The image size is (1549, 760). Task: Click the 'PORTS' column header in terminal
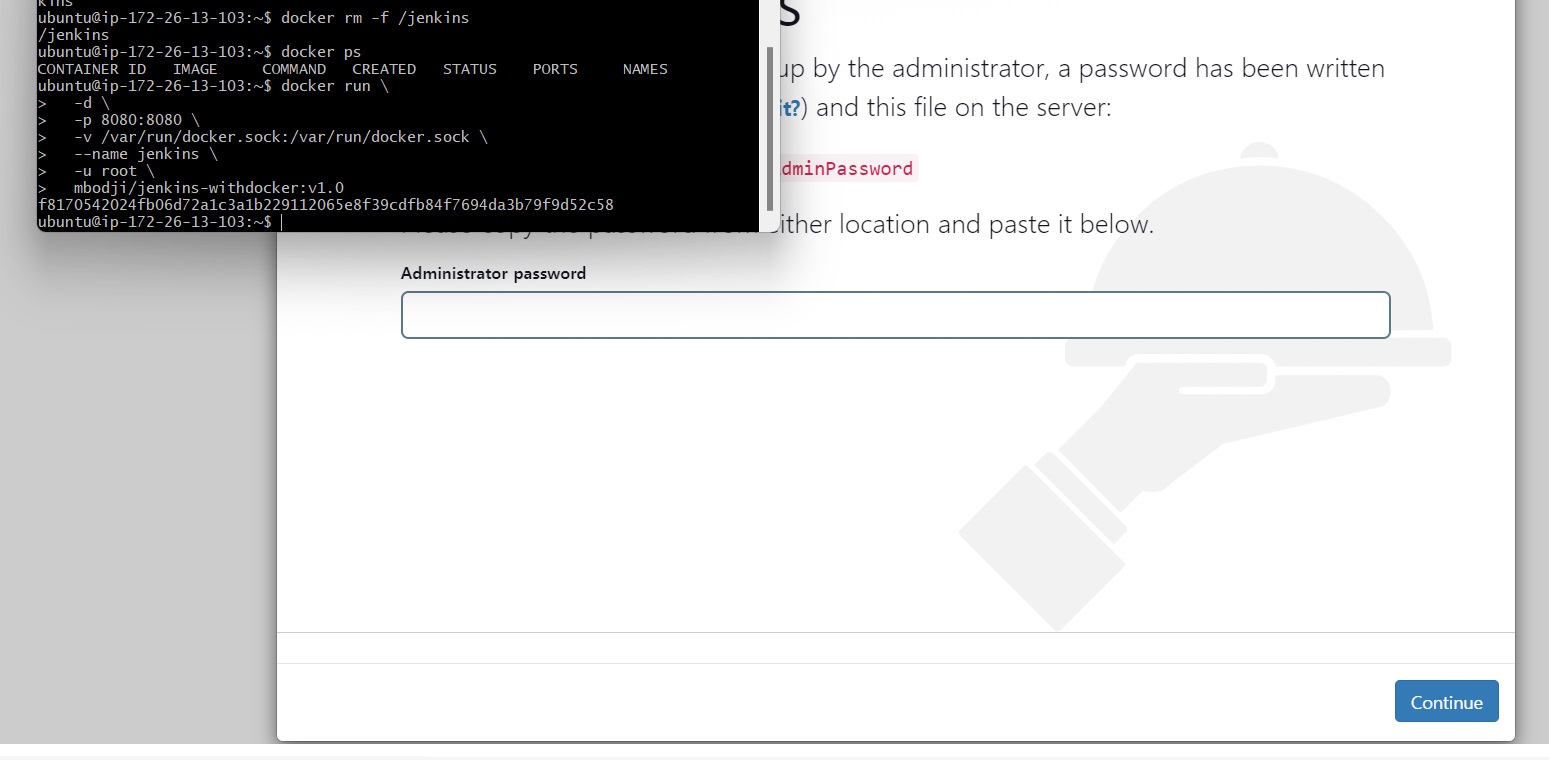click(x=555, y=69)
